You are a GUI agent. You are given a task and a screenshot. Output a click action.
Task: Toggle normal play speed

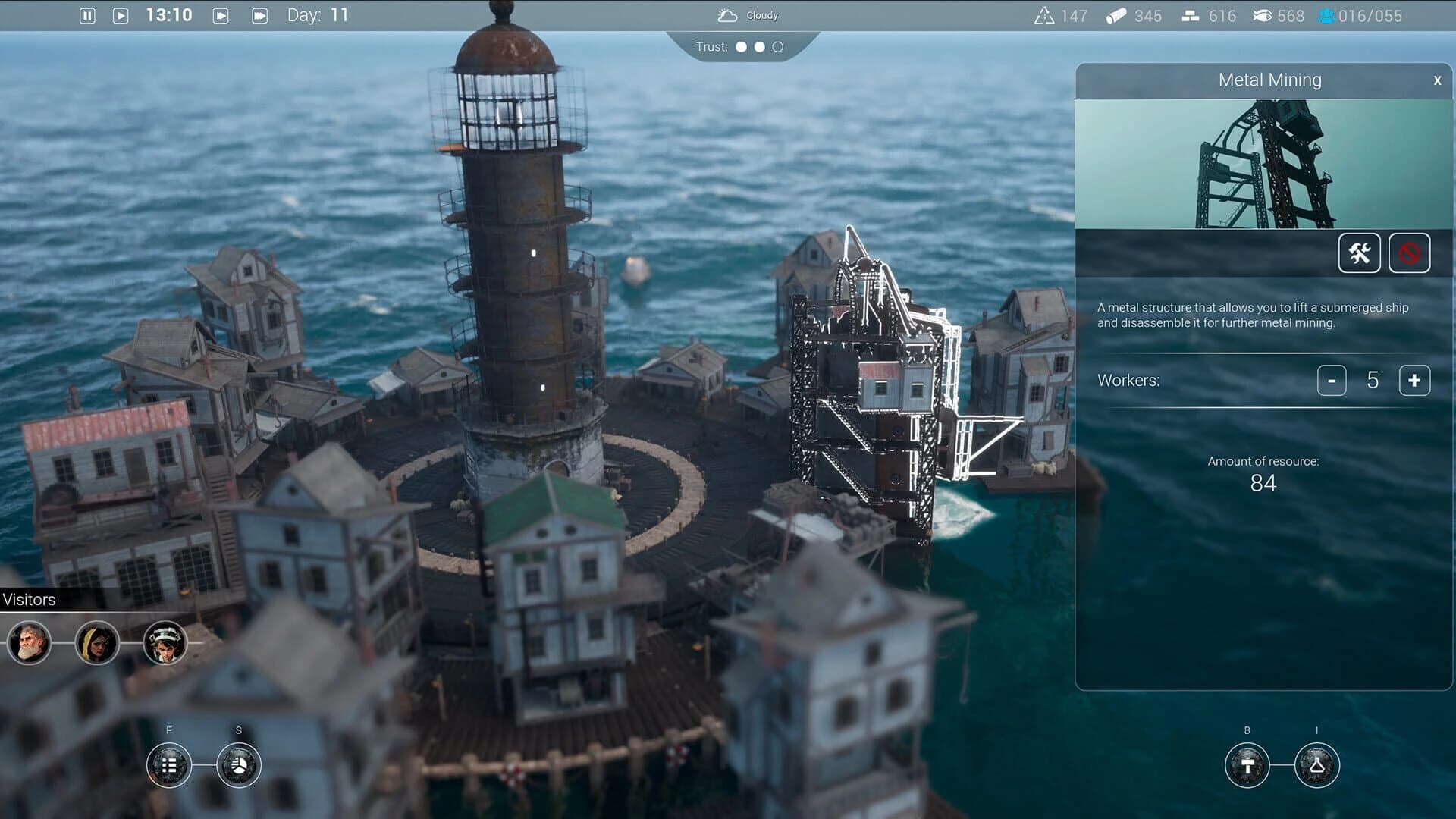pyautogui.click(x=121, y=14)
